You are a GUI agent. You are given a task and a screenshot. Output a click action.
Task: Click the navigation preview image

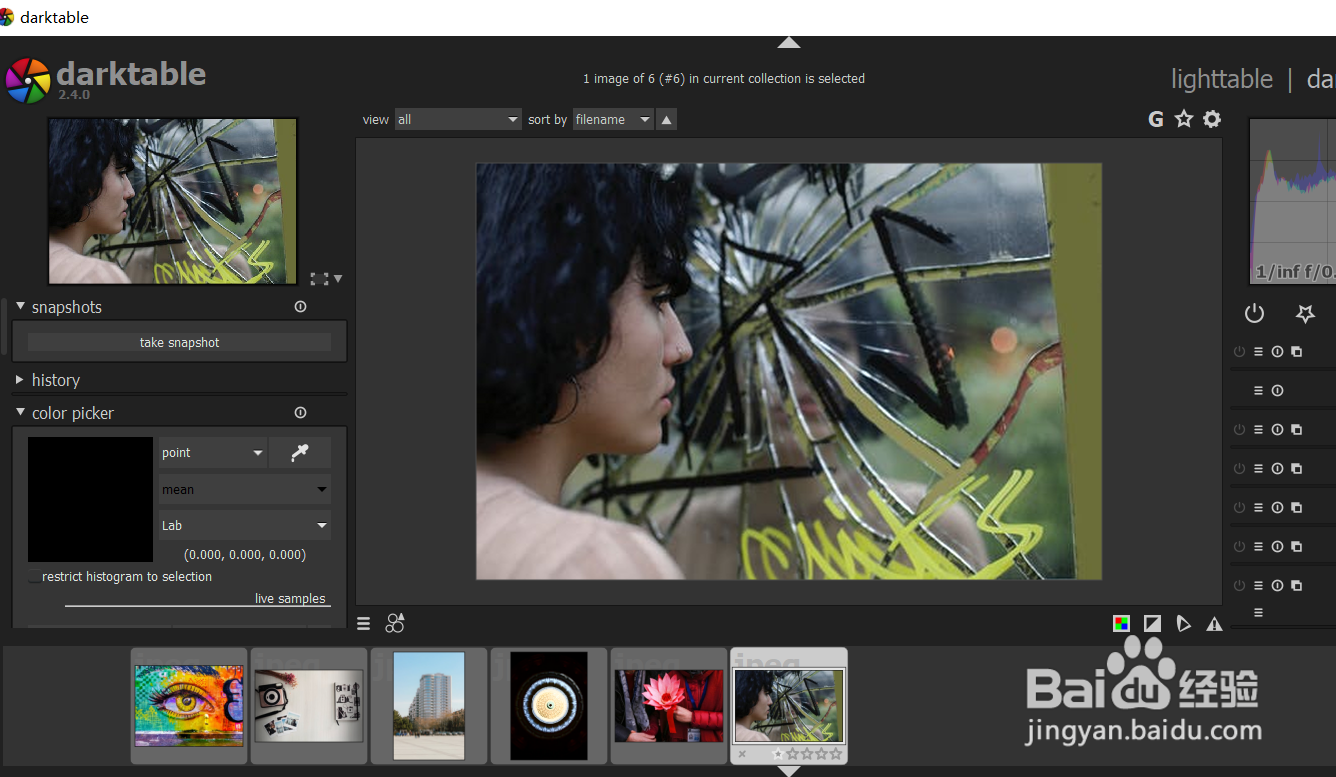click(x=173, y=201)
